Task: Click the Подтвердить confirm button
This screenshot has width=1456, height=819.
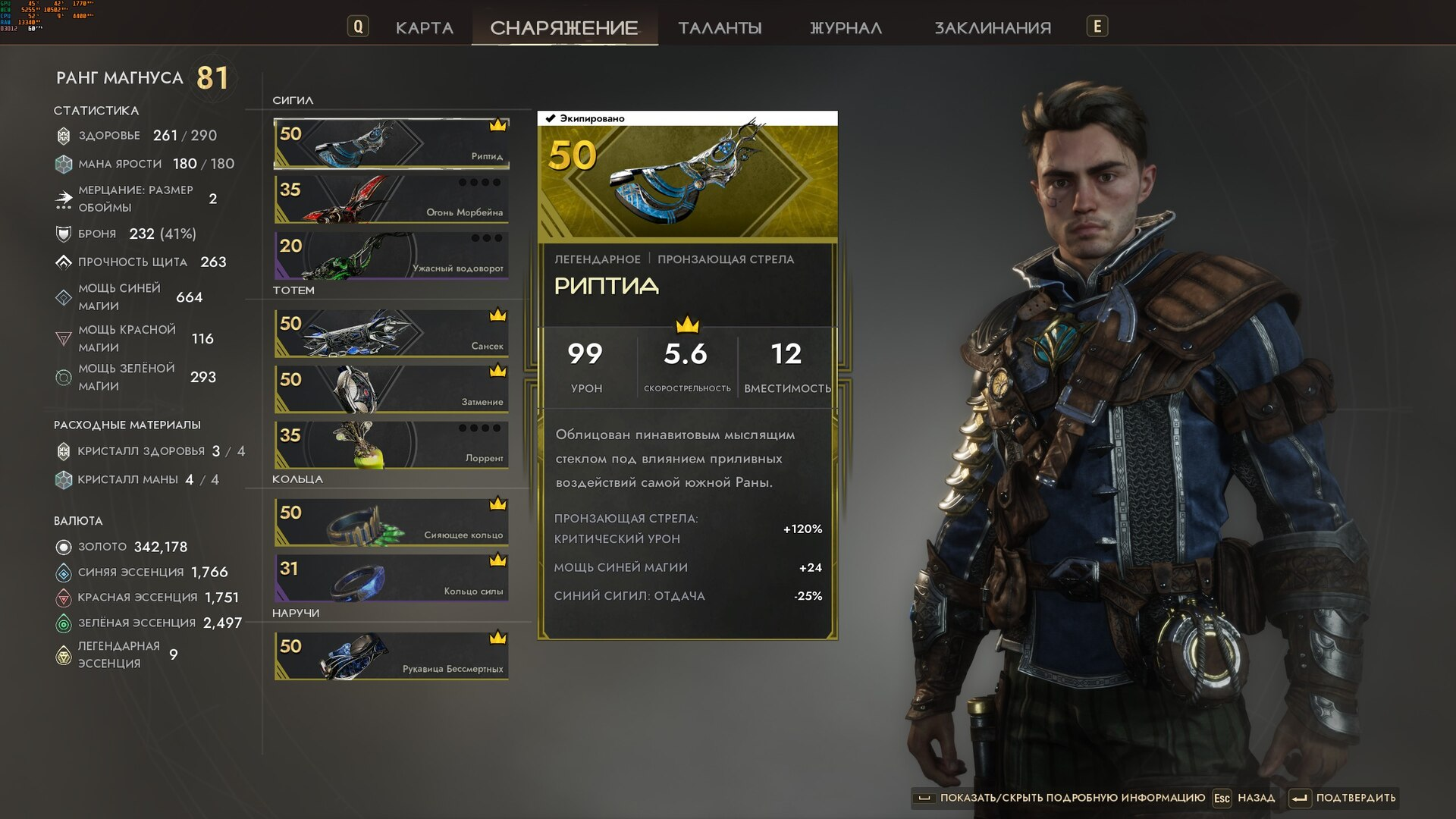Action: pyautogui.click(x=1343, y=798)
